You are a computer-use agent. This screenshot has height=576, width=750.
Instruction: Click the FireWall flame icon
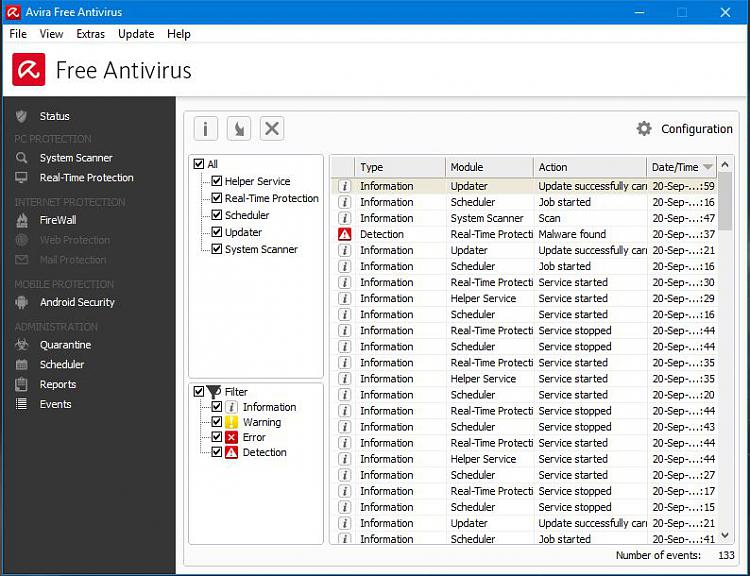tap(22, 220)
